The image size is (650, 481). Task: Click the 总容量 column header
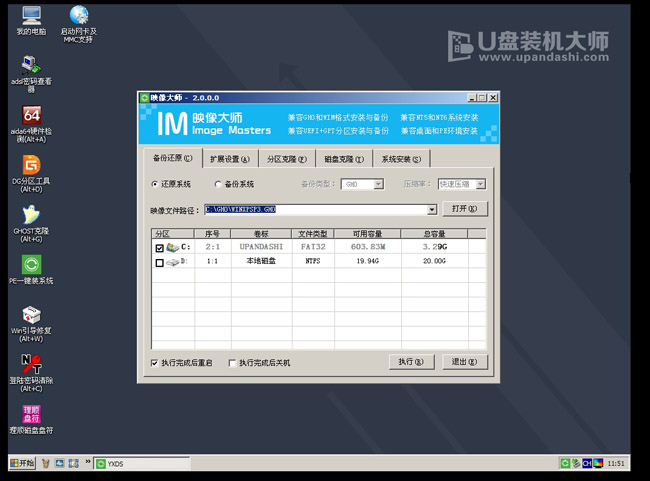pyautogui.click(x=434, y=234)
